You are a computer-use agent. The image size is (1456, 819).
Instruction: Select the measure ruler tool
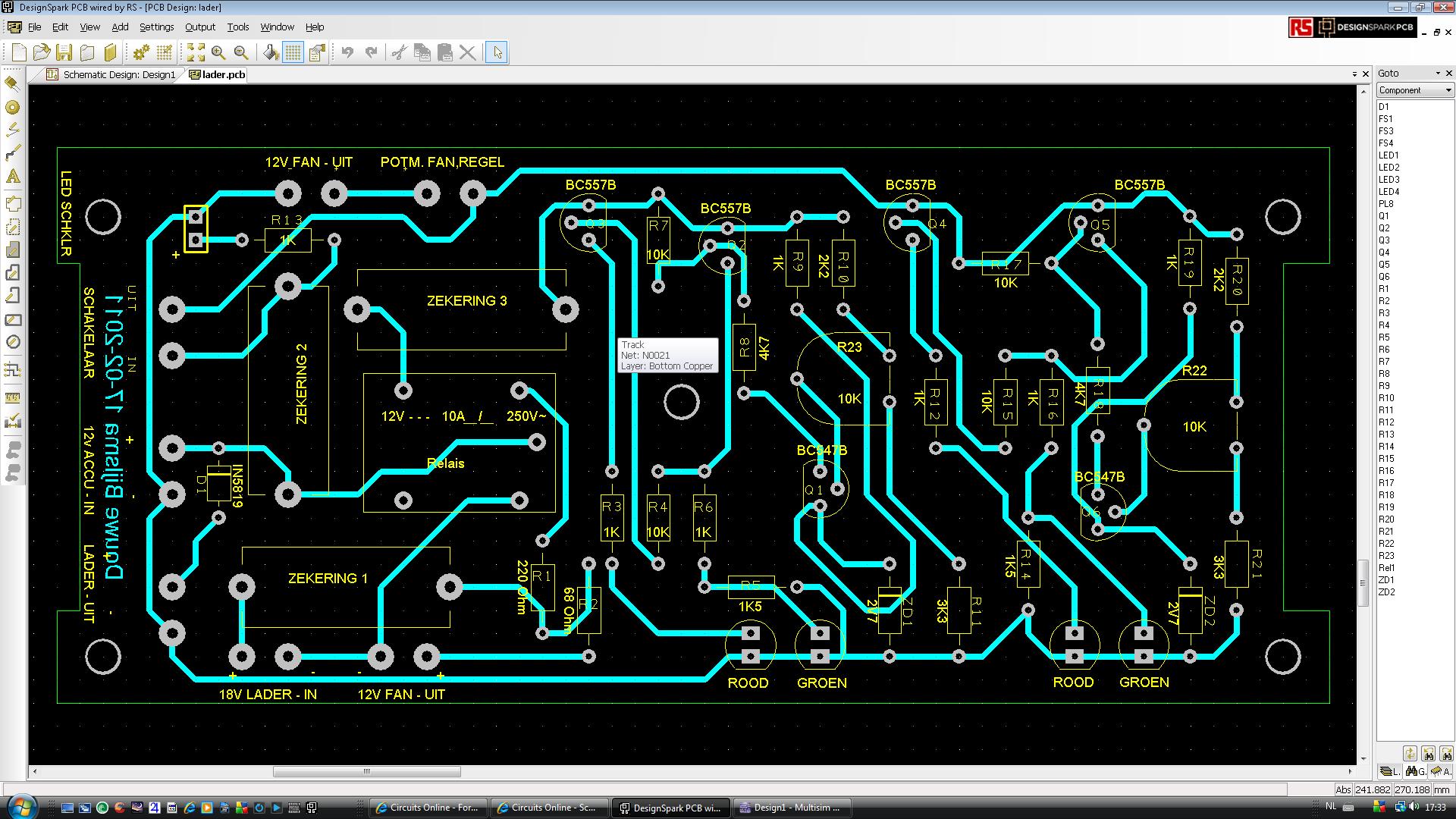pos(12,397)
